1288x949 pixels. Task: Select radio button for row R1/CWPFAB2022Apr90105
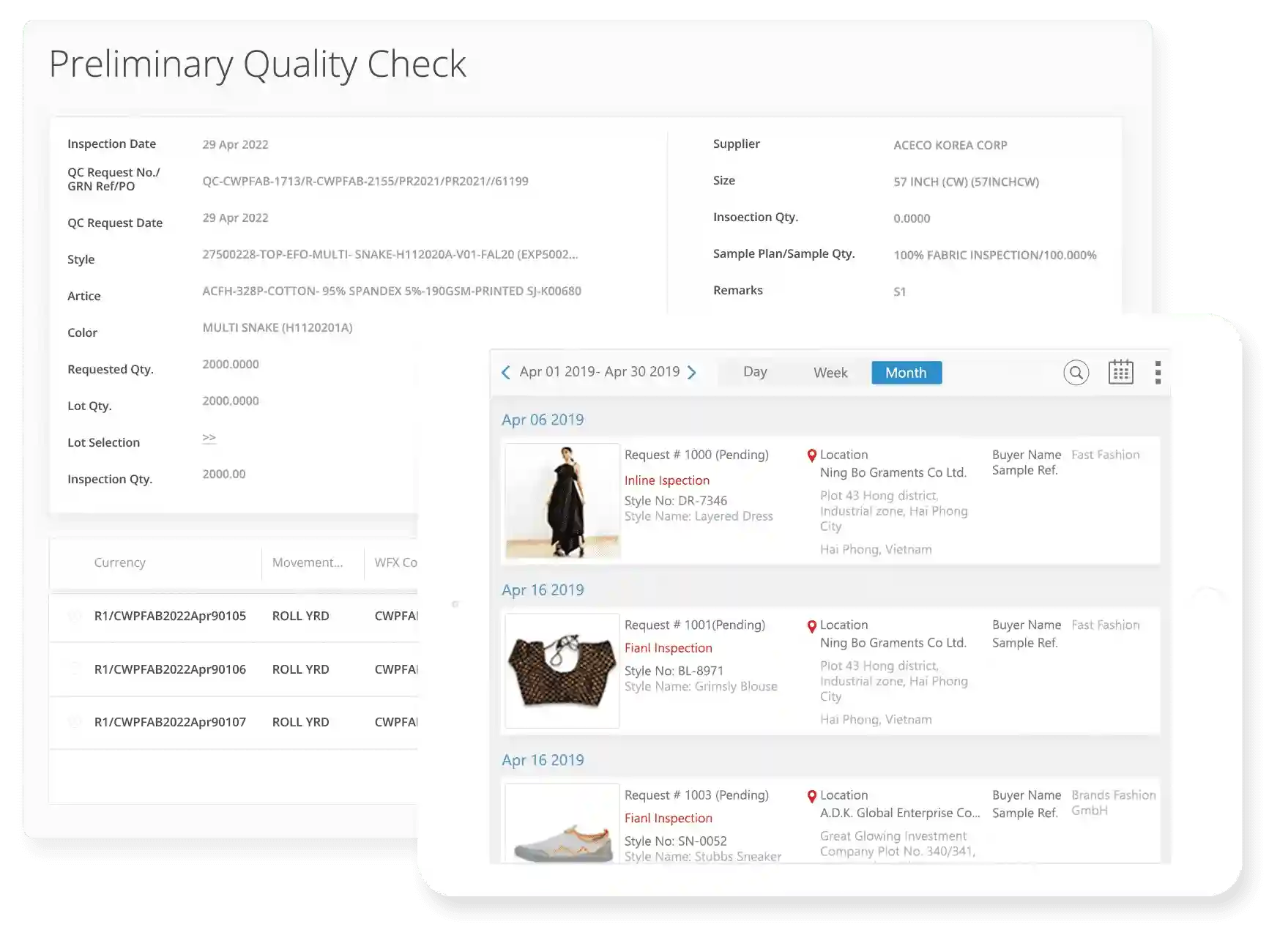(74, 616)
